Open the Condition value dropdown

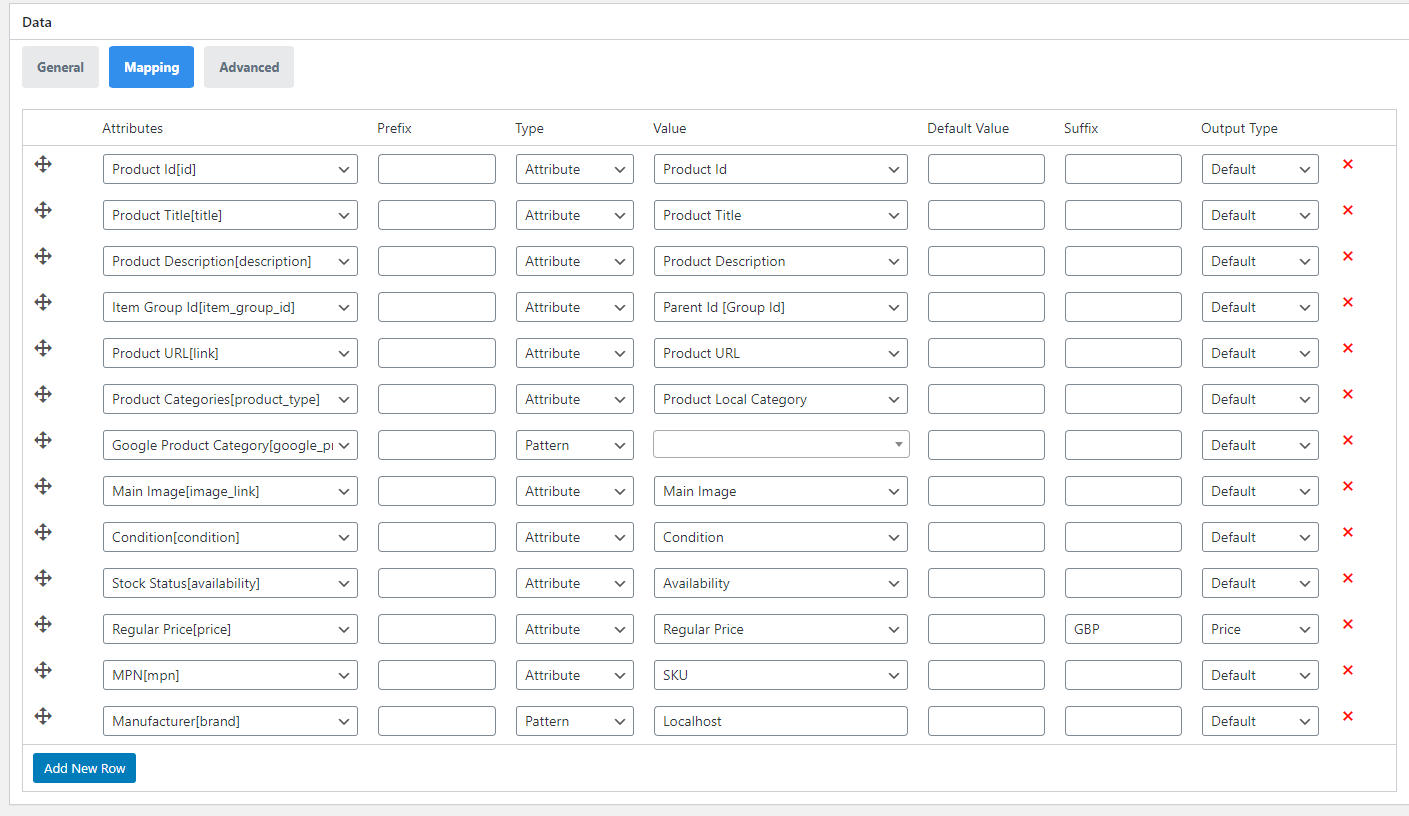(781, 537)
